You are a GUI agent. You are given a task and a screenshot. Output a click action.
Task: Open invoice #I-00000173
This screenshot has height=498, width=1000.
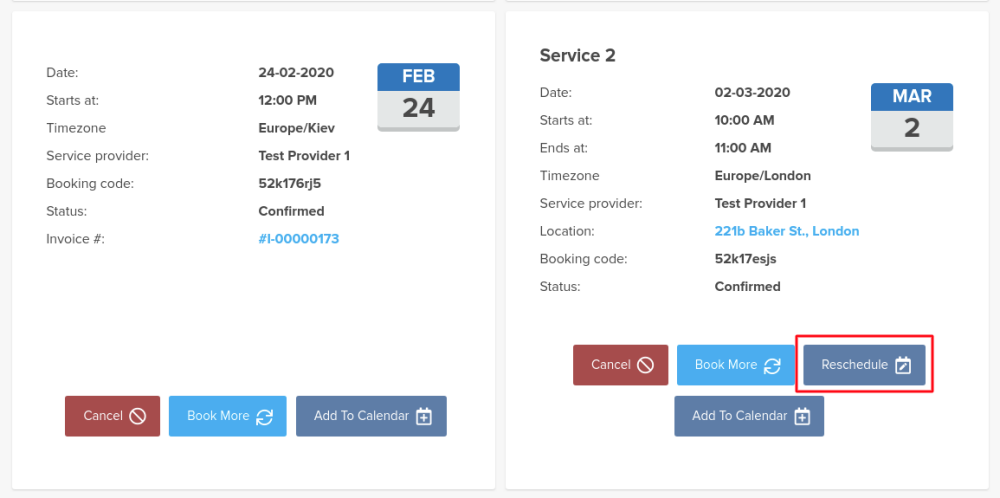click(298, 239)
